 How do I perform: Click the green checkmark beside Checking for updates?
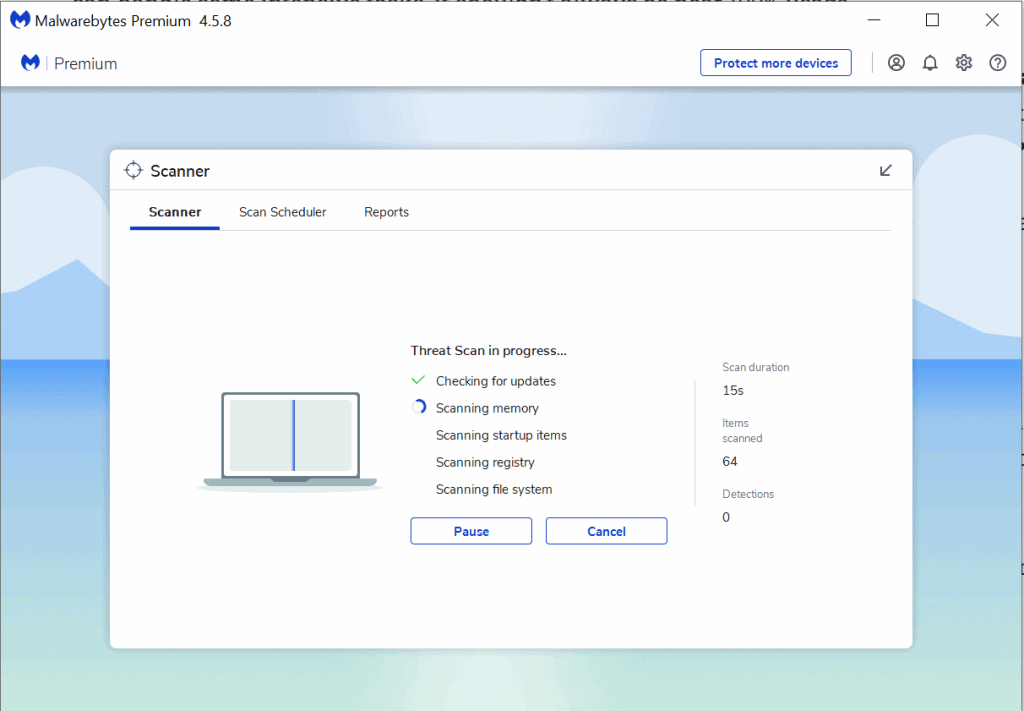pyautogui.click(x=418, y=380)
